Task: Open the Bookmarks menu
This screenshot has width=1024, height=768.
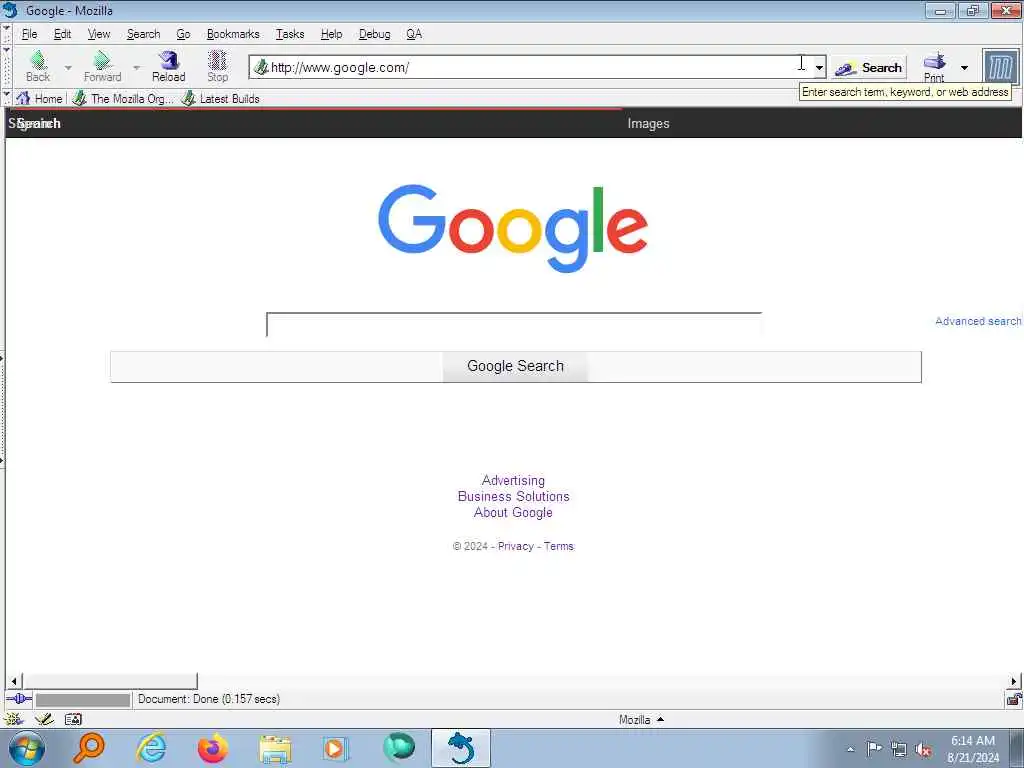Action: coord(232,34)
